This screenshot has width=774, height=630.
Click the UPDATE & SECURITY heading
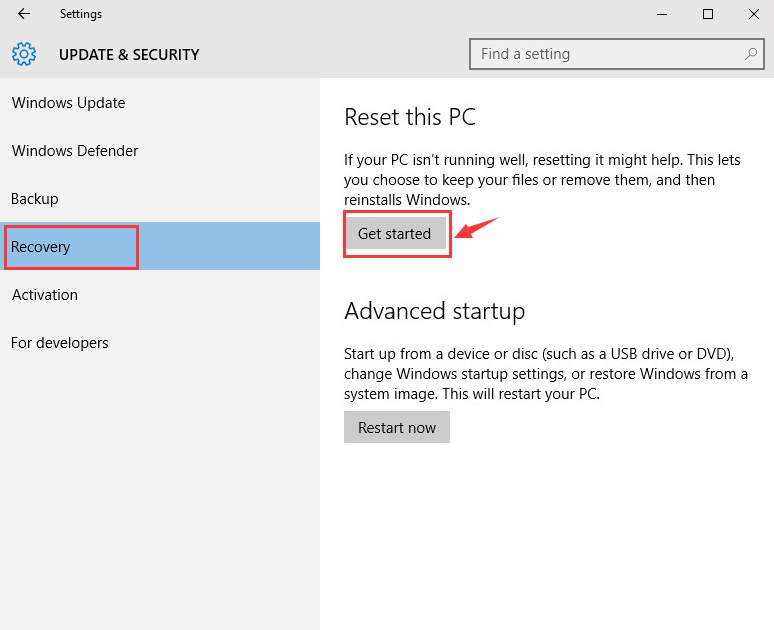pyautogui.click(x=129, y=54)
